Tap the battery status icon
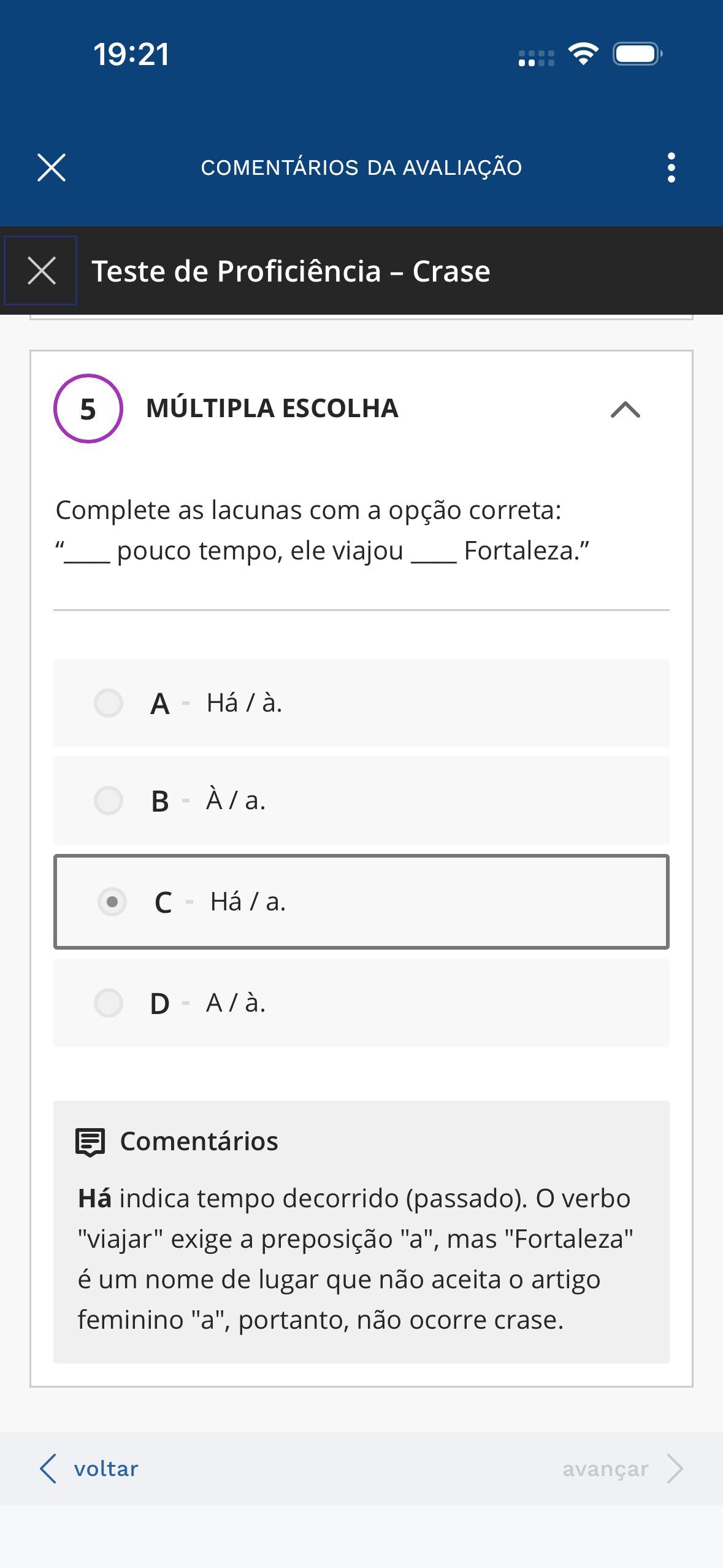The width and height of the screenshot is (723, 1568). click(x=637, y=54)
